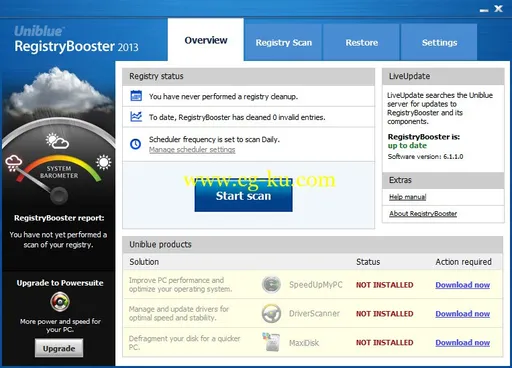Click the barometer needle hub
This screenshot has height=368, width=512.
(59, 195)
